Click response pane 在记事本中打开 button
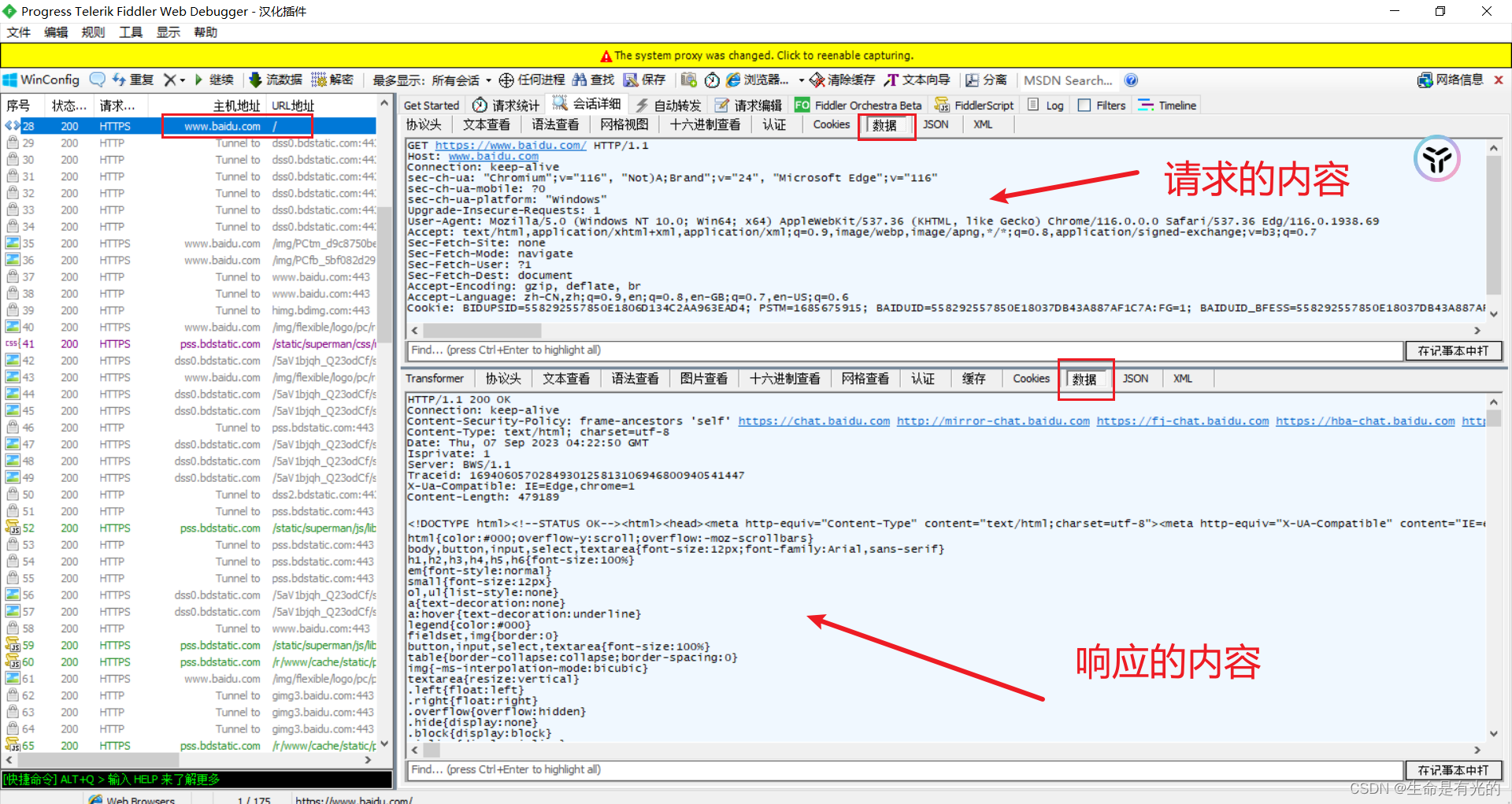Viewport: 1512px width, 804px height. coord(1453,770)
